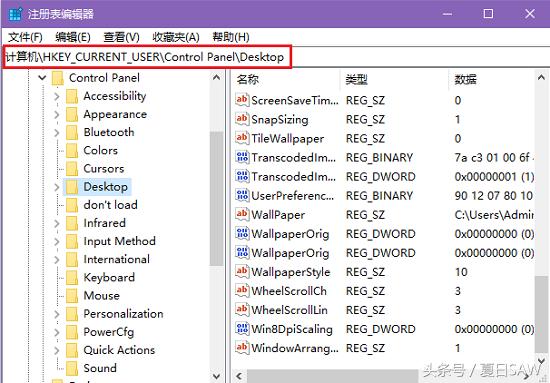Click the tree pane scroll up arrow
The image size is (550, 383).
217,78
